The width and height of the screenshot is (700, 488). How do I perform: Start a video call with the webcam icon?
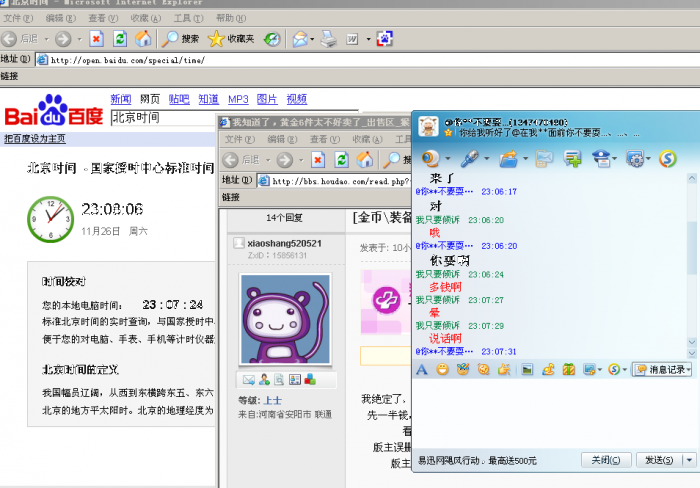point(431,158)
